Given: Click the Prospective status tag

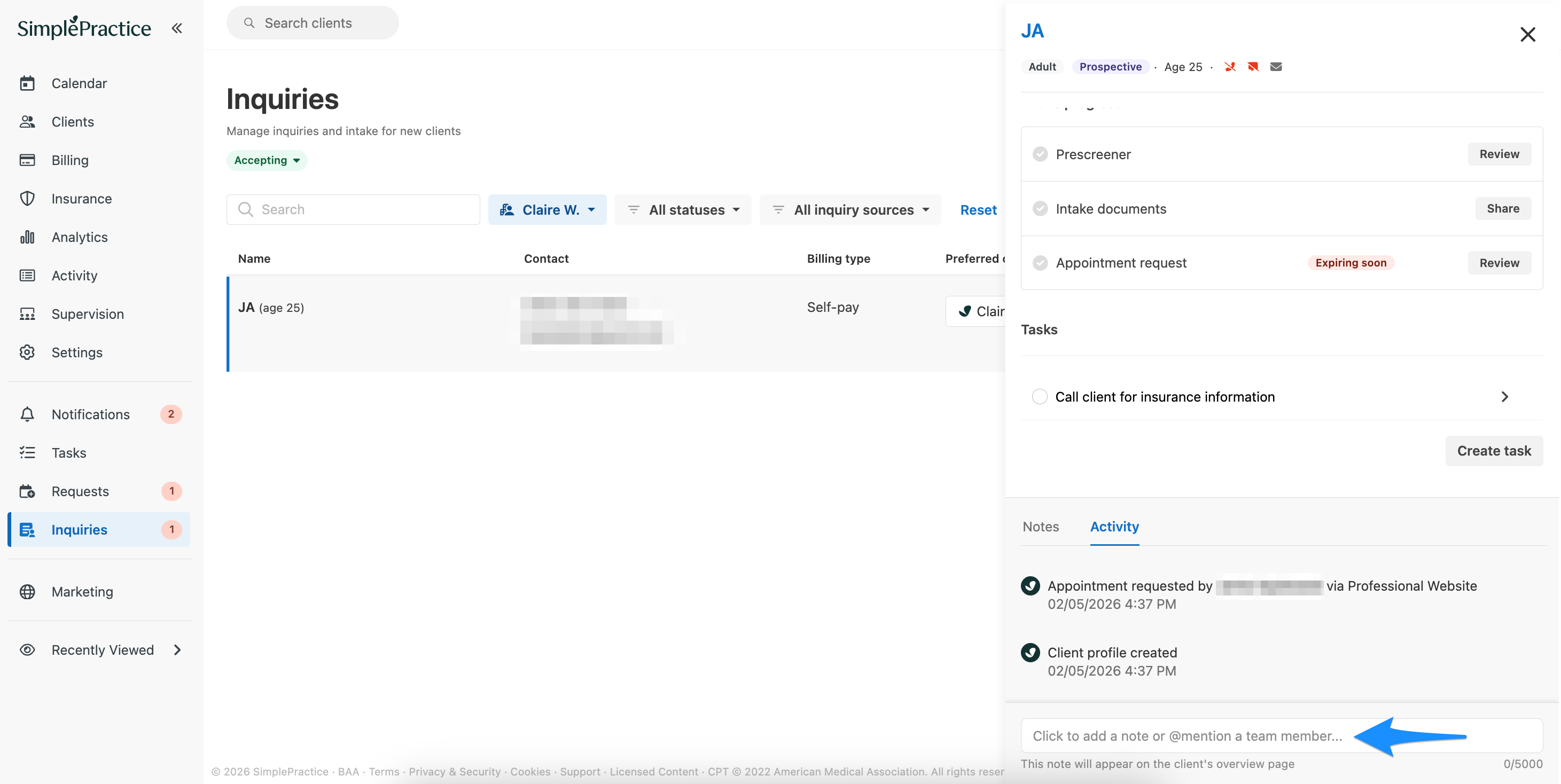Looking at the screenshot, I should coord(1110,67).
